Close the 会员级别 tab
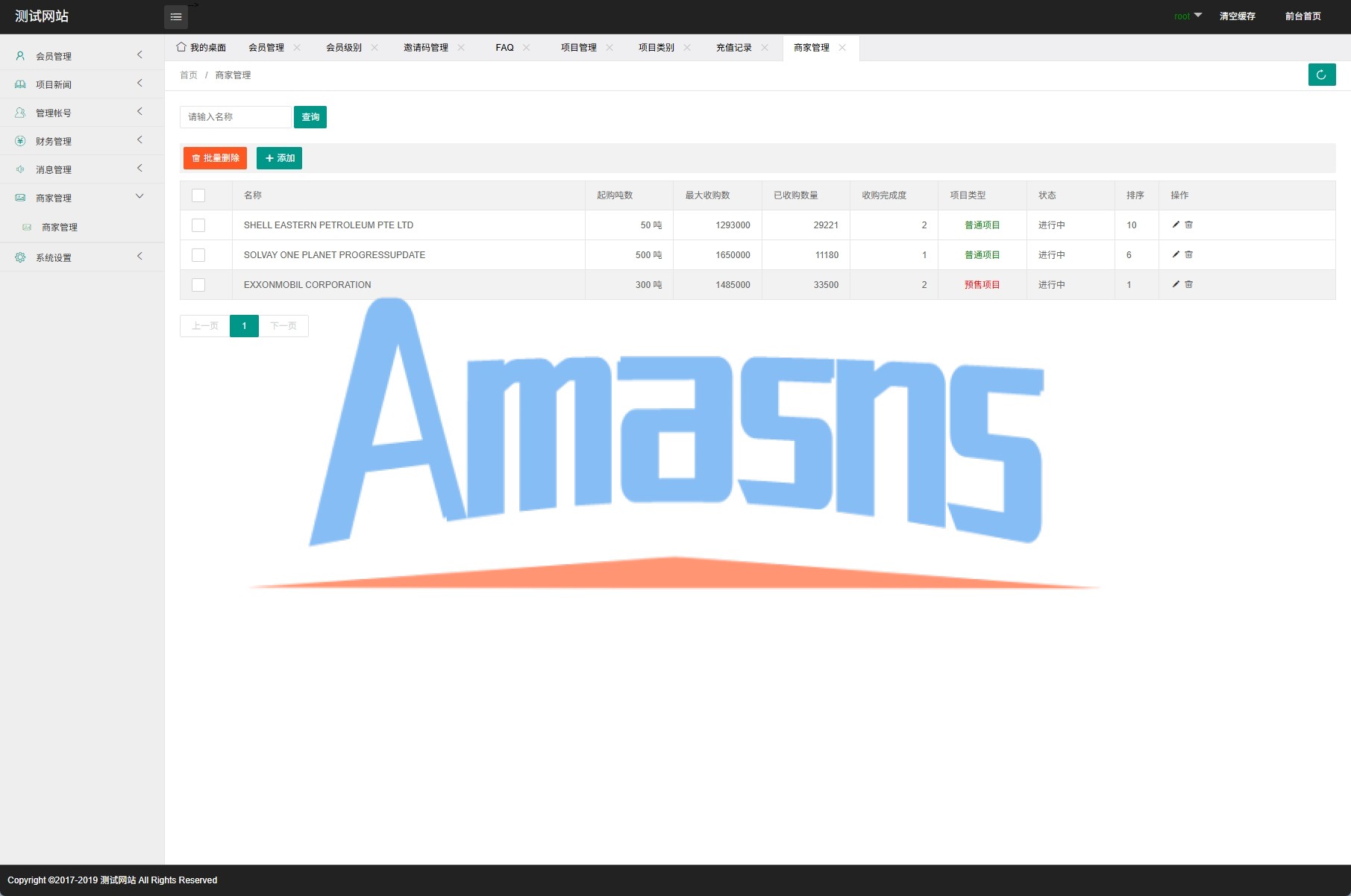The width and height of the screenshot is (1351, 896). tap(374, 48)
